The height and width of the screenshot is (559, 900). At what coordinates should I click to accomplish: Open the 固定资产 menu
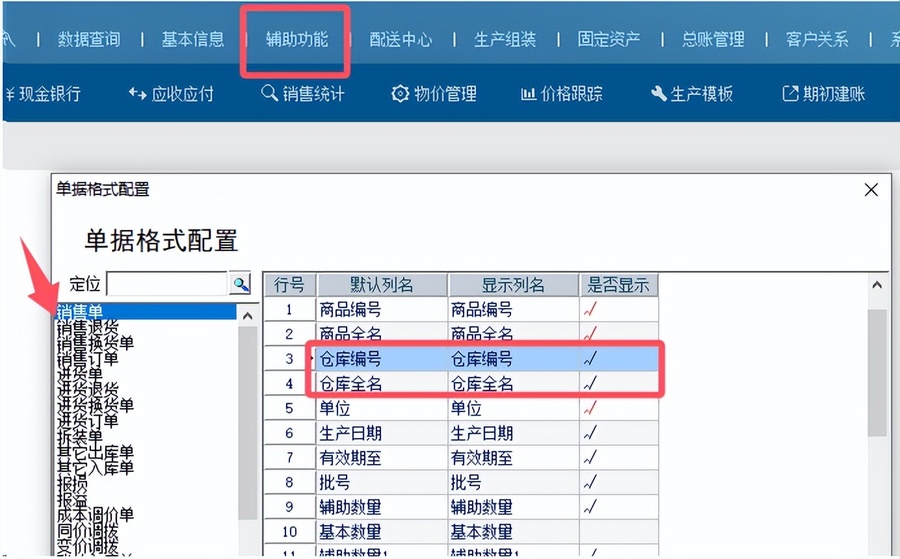[608, 39]
